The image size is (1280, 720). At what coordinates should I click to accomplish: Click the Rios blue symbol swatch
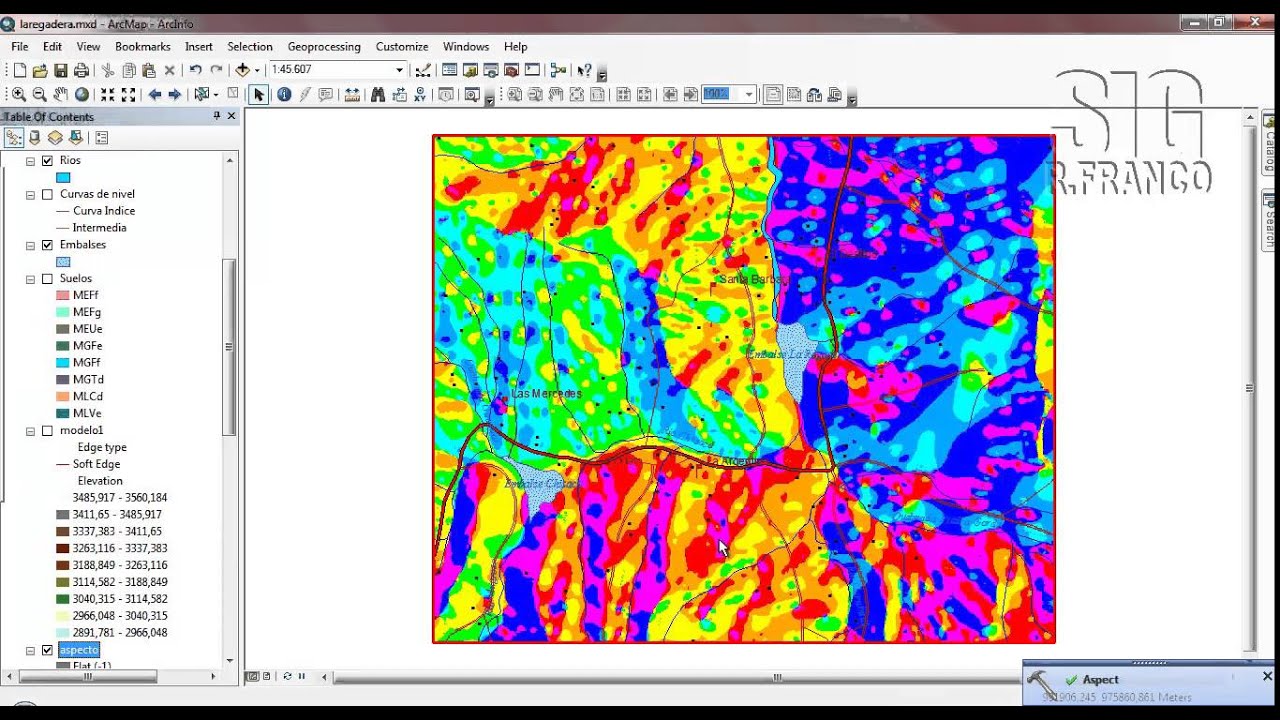(x=63, y=177)
